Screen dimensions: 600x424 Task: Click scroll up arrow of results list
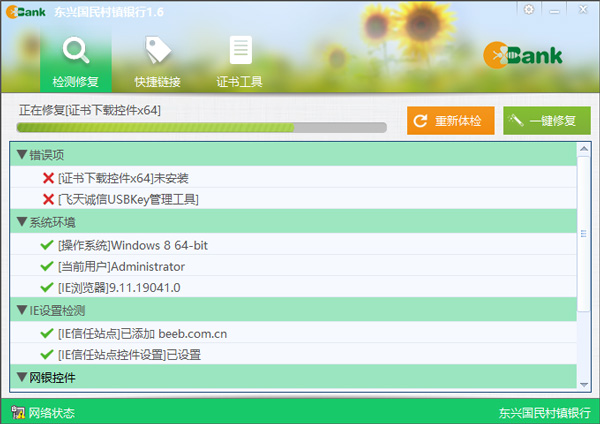click(584, 149)
